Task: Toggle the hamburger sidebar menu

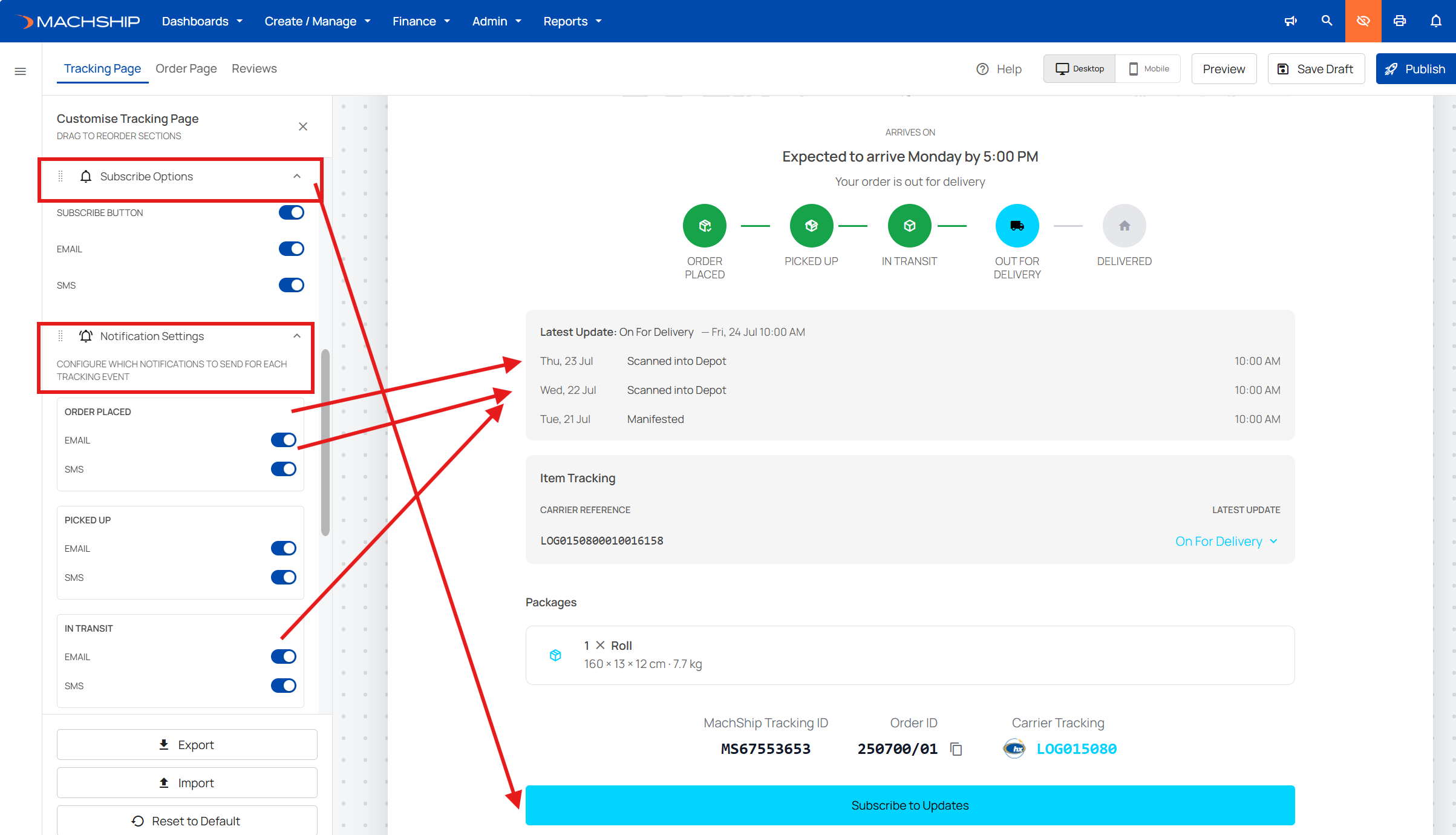Action: click(x=20, y=71)
